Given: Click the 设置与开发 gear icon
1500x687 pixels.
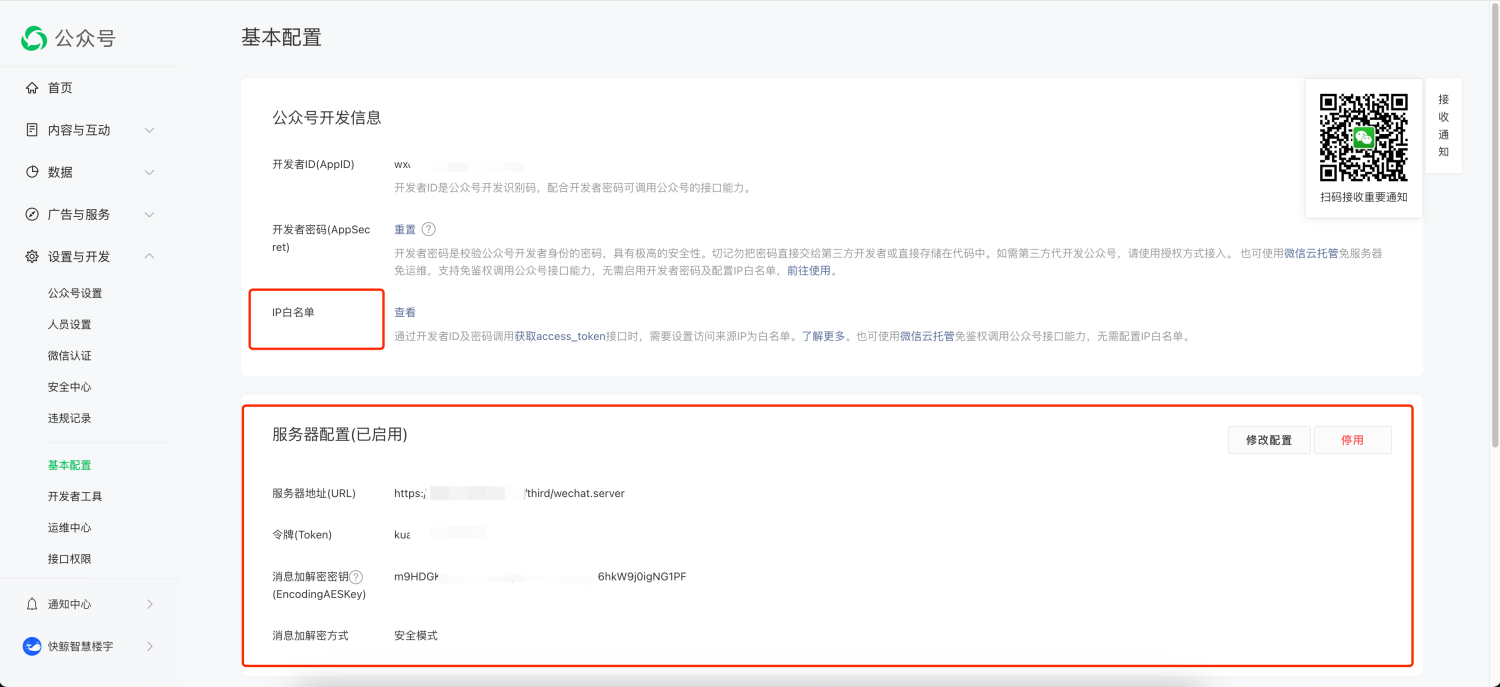Looking at the screenshot, I should [x=32, y=256].
